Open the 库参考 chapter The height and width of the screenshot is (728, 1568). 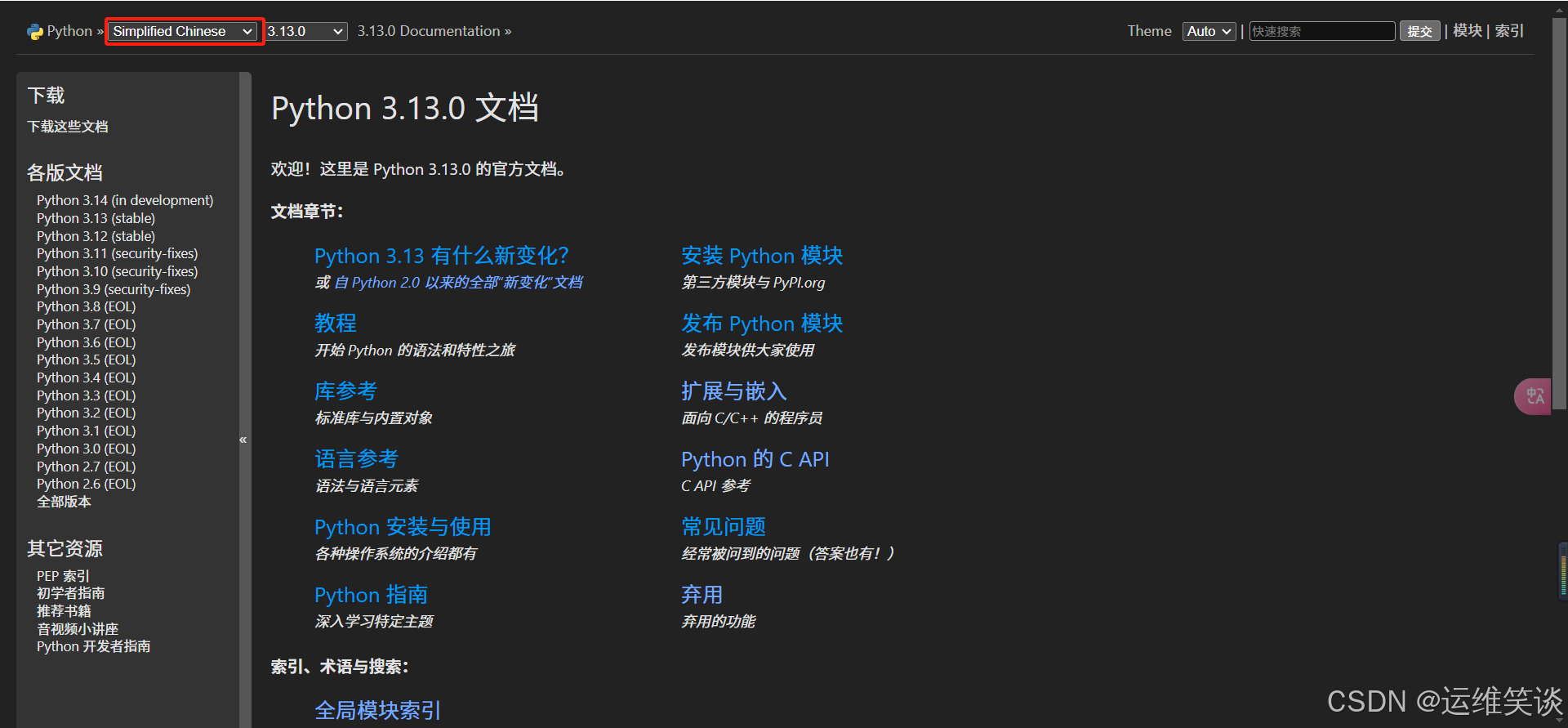click(x=346, y=391)
